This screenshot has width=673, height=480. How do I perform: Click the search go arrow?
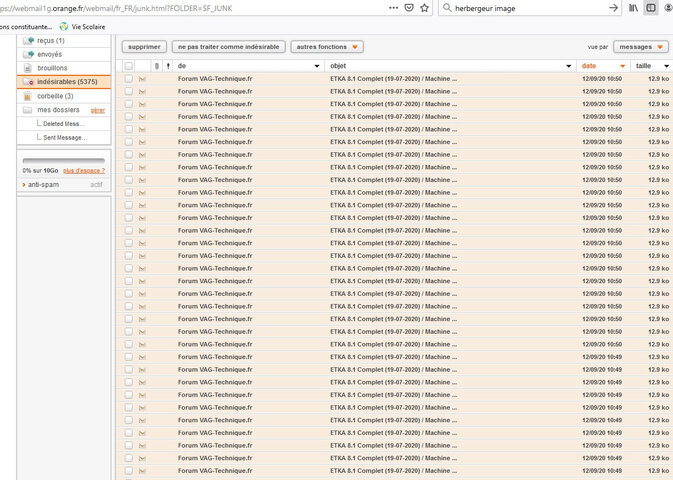click(x=613, y=8)
